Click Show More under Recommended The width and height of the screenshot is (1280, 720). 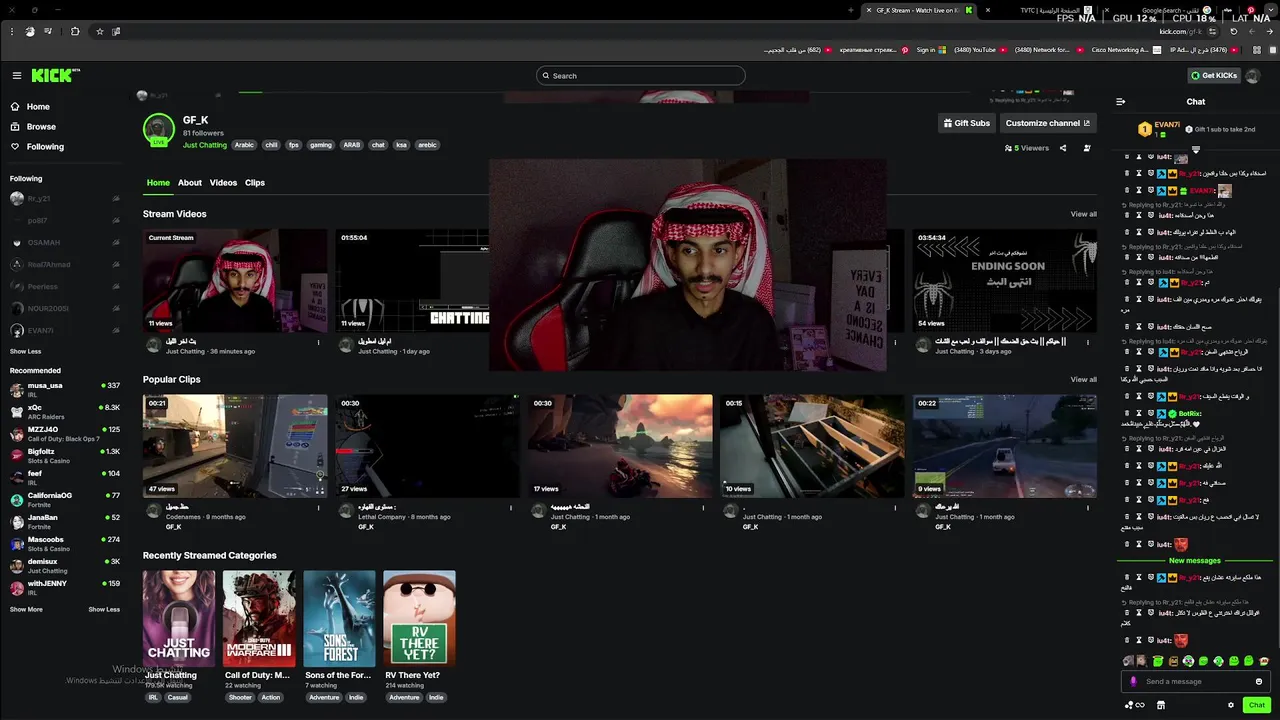[x=27, y=610]
